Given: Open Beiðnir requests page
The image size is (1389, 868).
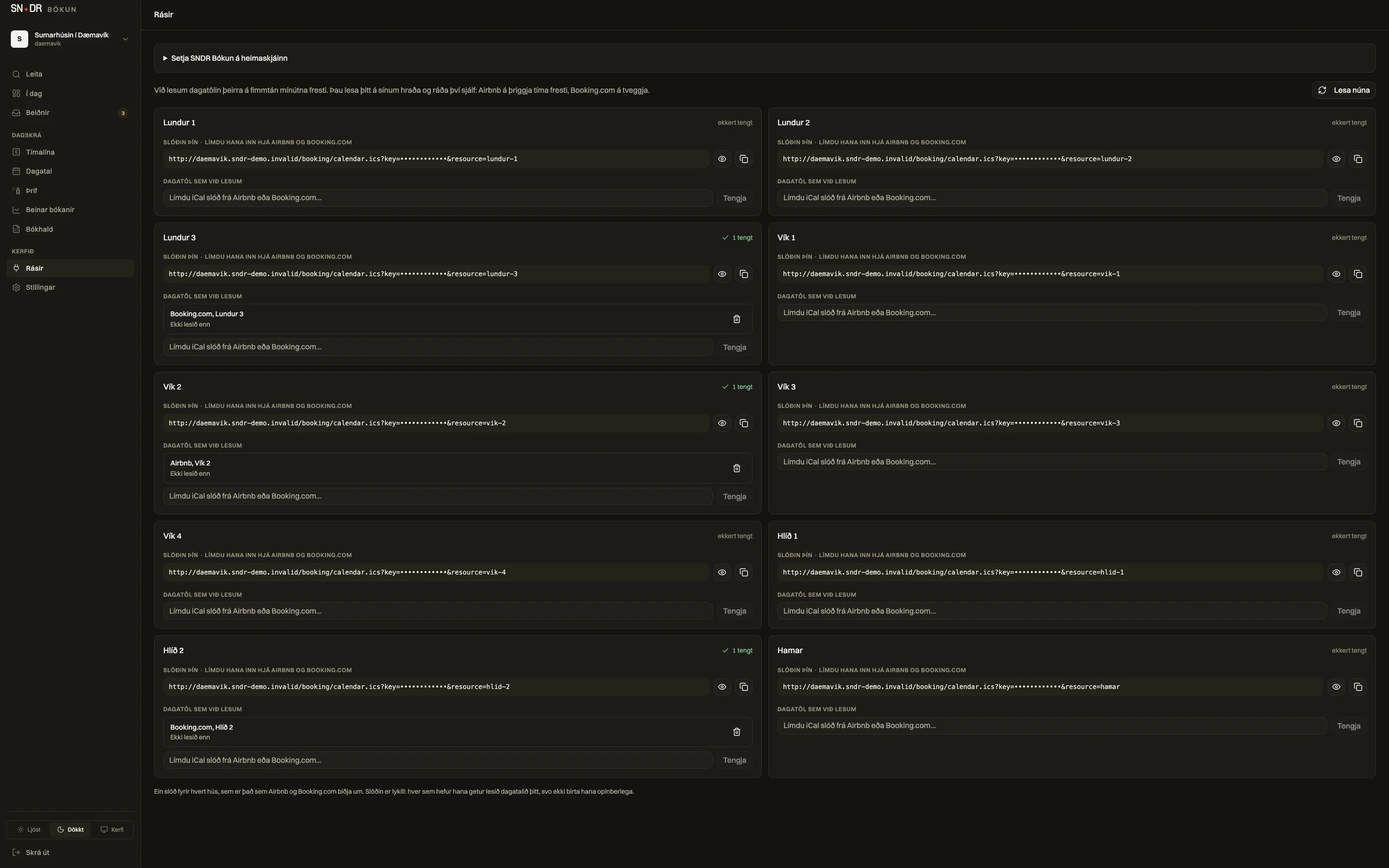Looking at the screenshot, I should [70, 112].
